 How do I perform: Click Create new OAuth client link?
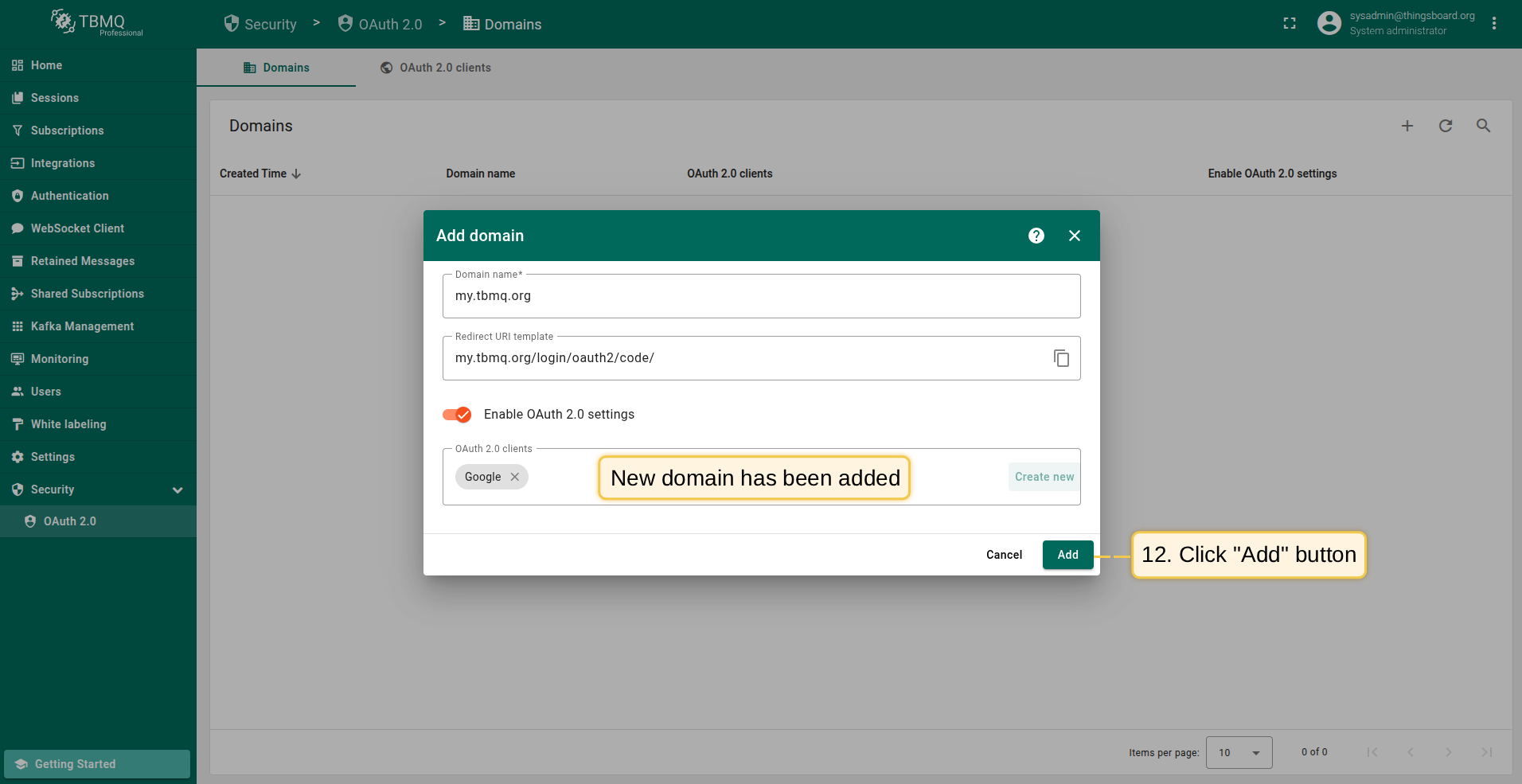[1044, 477]
